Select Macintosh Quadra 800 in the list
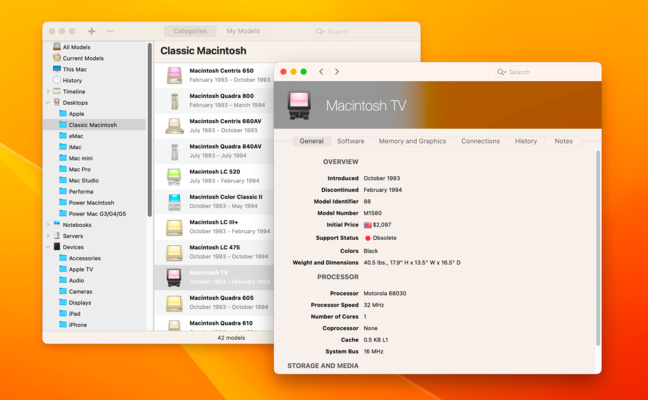Image resolution: width=648 pixels, height=400 pixels. click(214, 100)
